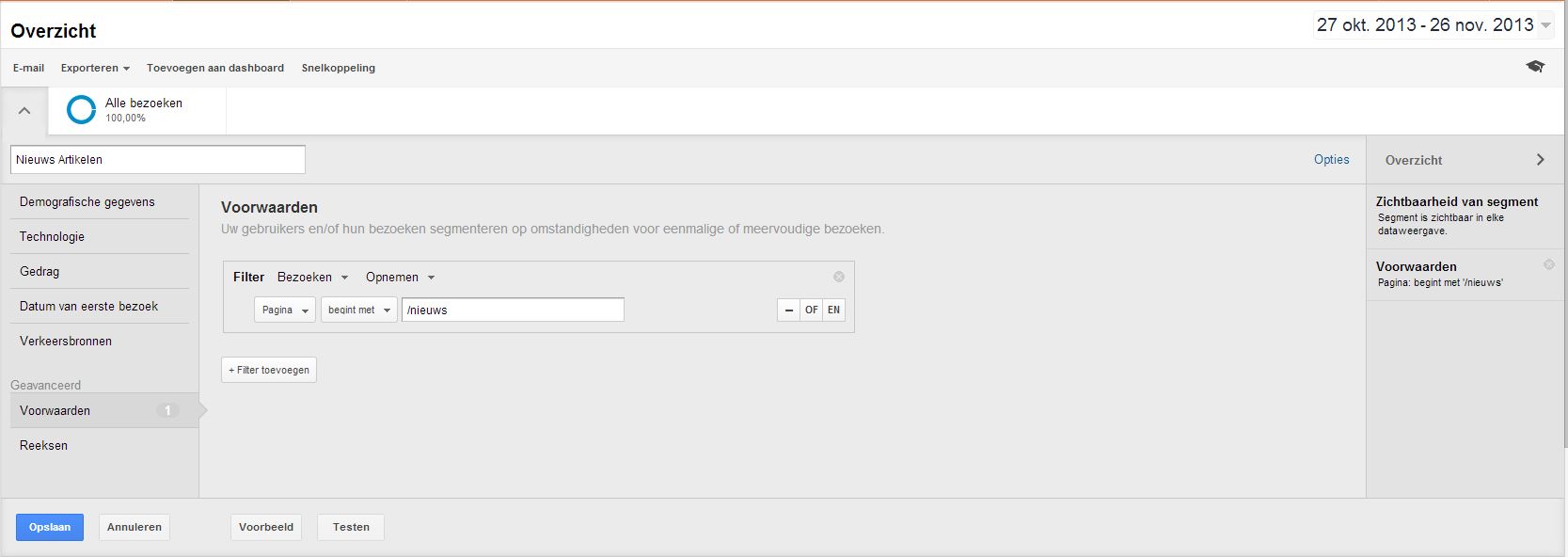Open the 'begint met' operator dropdown

[x=358, y=310]
